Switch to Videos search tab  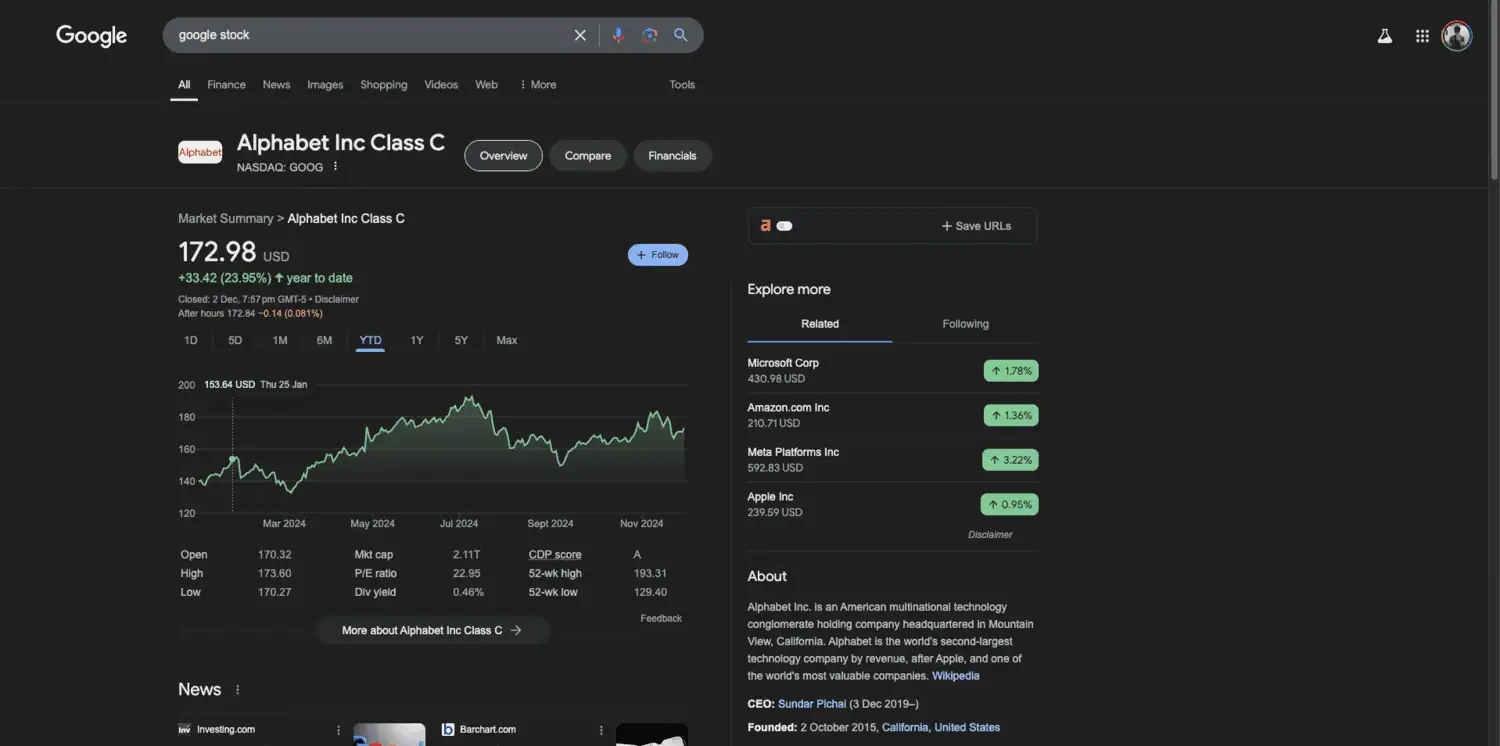[x=441, y=85]
